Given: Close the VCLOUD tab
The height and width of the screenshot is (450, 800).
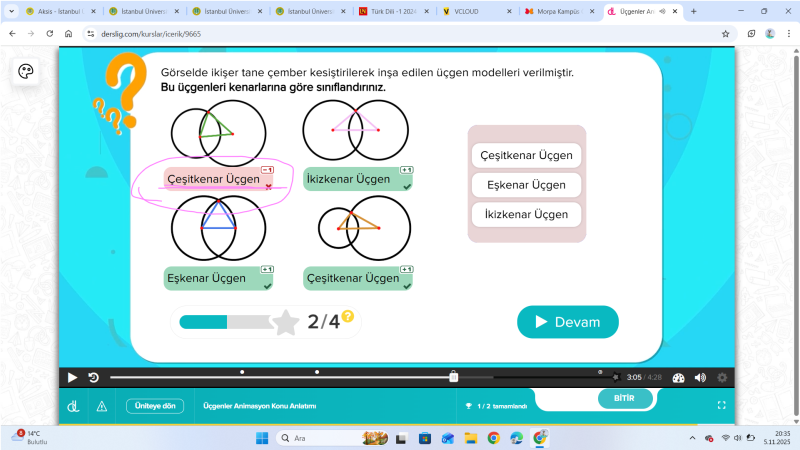Looking at the screenshot, I should click(509, 11).
